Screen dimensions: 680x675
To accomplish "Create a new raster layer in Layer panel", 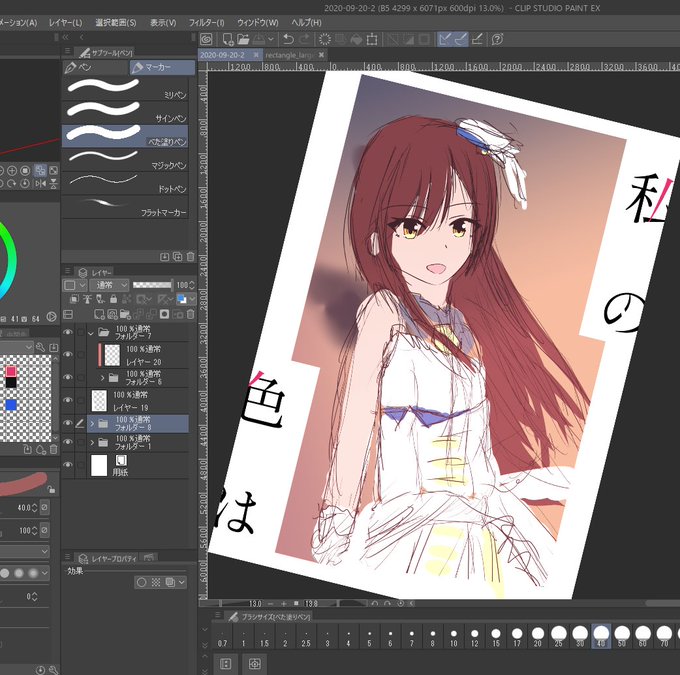I will [x=99, y=314].
